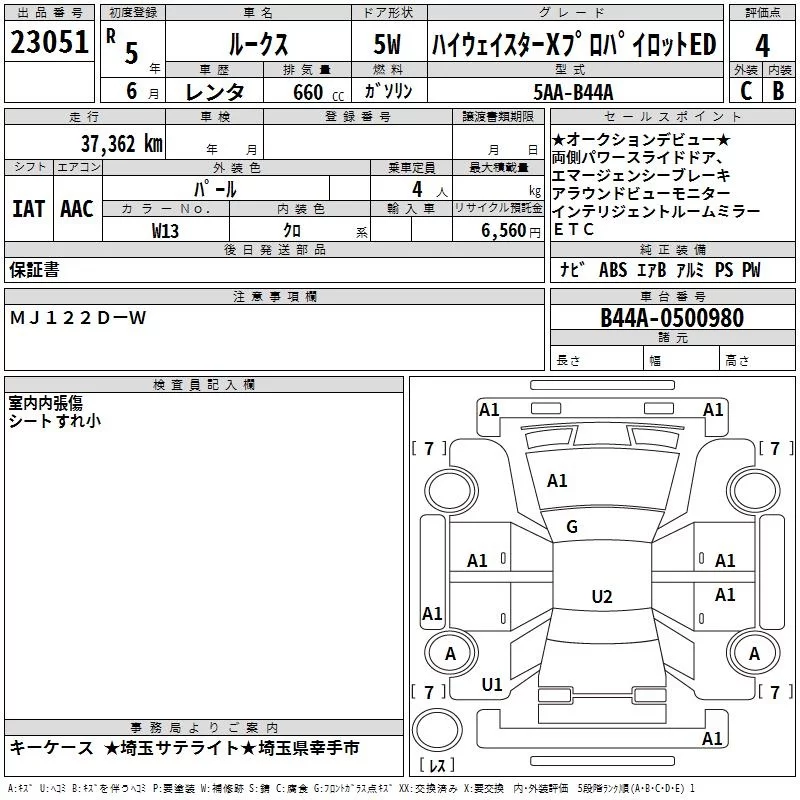Screen dimensions: 800x800
Task: Select vehicle history value レンタ
Action: [214, 92]
